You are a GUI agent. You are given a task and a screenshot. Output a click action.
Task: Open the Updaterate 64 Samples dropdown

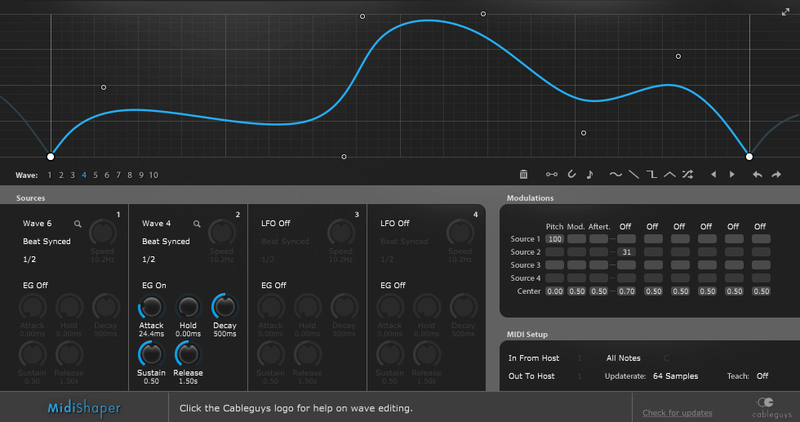coord(675,376)
